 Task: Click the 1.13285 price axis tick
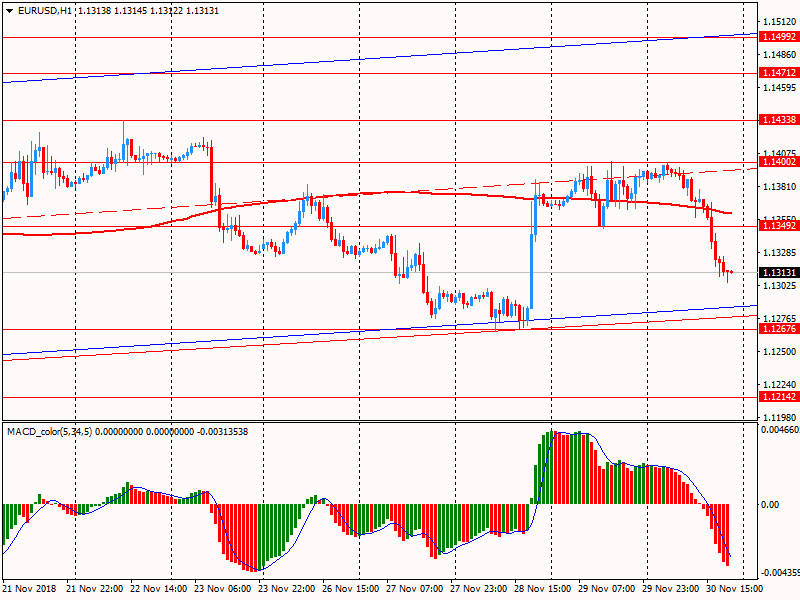point(779,253)
